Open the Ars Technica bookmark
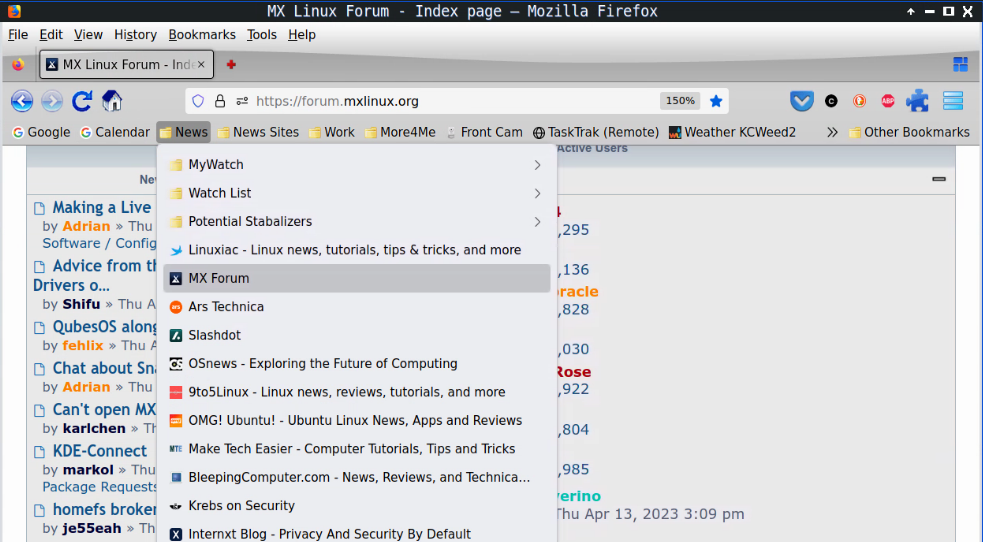Image resolution: width=983 pixels, height=542 pixels. pyautogui.click(x=357, y=306)
